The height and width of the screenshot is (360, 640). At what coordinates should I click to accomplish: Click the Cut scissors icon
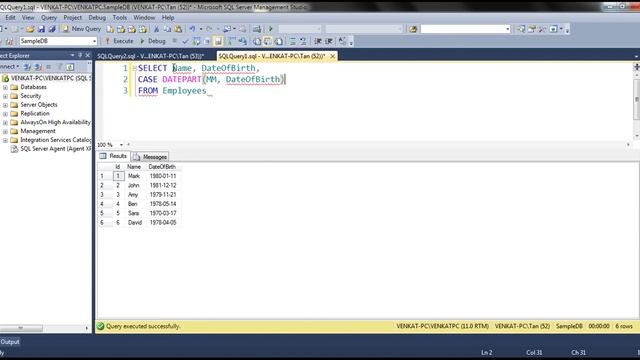tap(156, 29)
